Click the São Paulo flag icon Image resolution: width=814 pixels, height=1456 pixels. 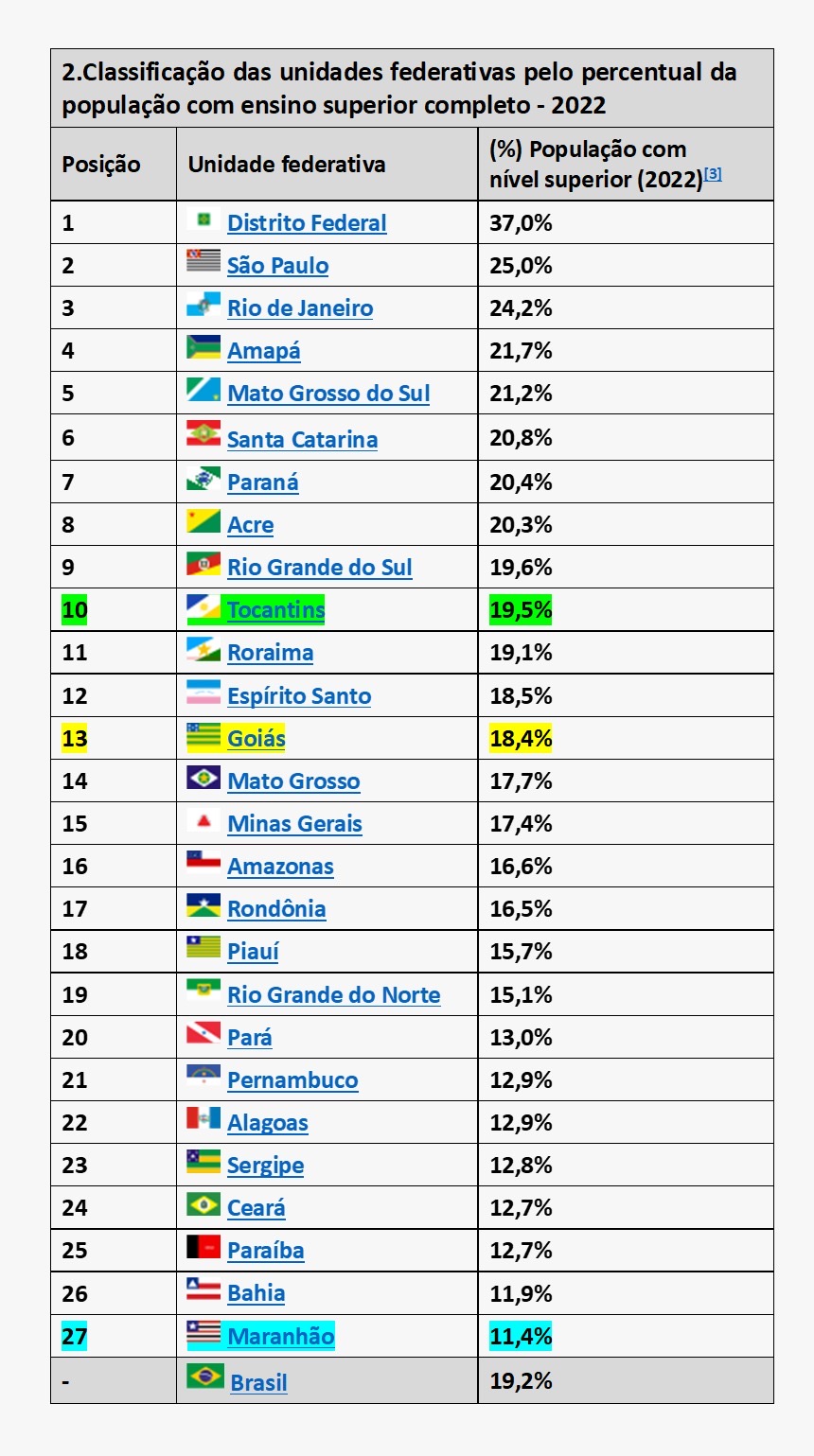coord(203,262)
